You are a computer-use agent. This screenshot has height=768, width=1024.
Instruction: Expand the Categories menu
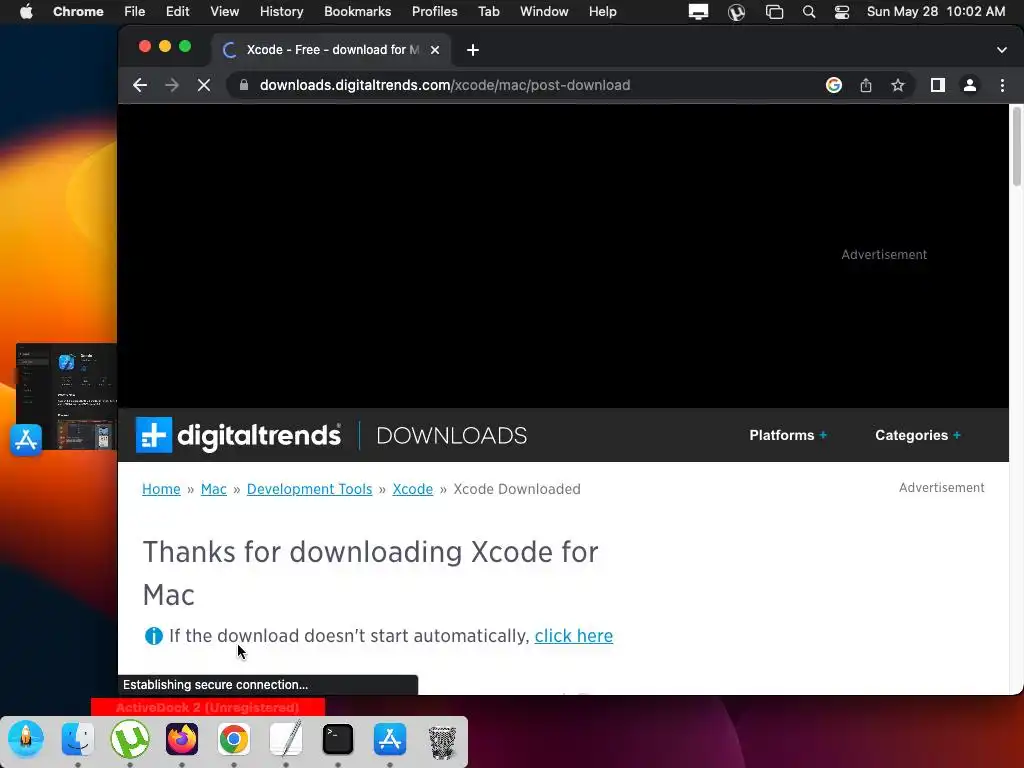(918, 435)
